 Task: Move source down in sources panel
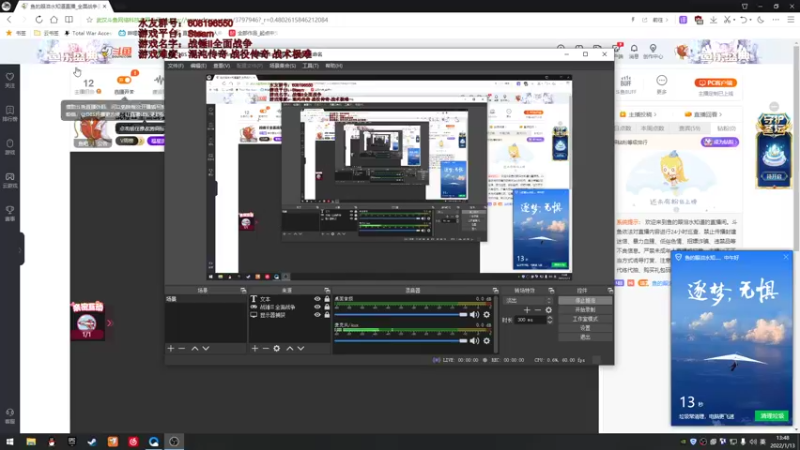pos(301,348)
